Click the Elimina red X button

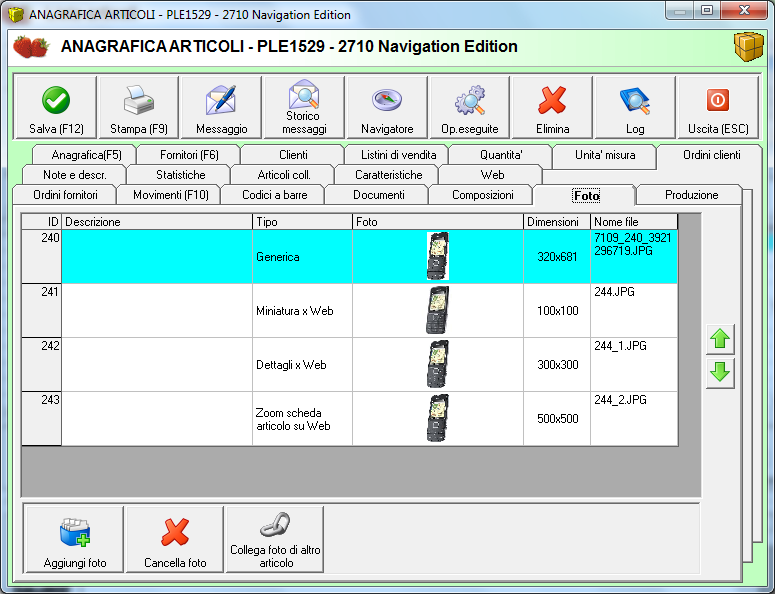(552, 107)
